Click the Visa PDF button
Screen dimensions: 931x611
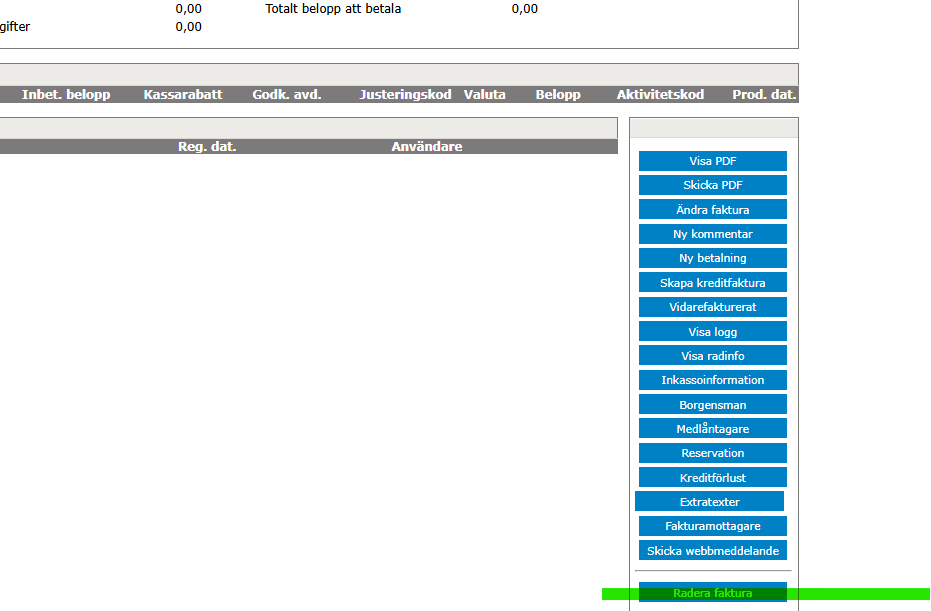[x=712, y=161]
